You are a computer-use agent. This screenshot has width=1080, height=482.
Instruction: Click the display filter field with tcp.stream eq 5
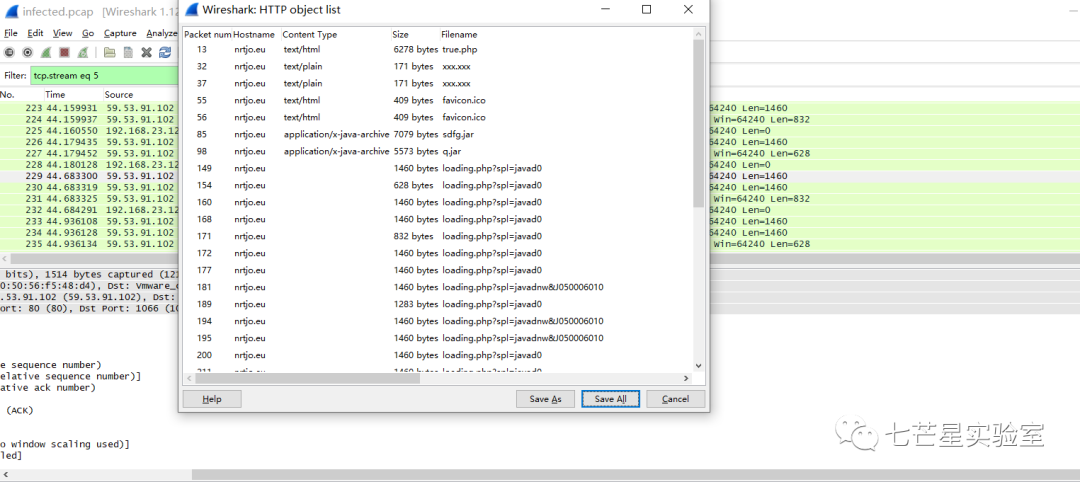pyautogui.click(x=105, y=76)
